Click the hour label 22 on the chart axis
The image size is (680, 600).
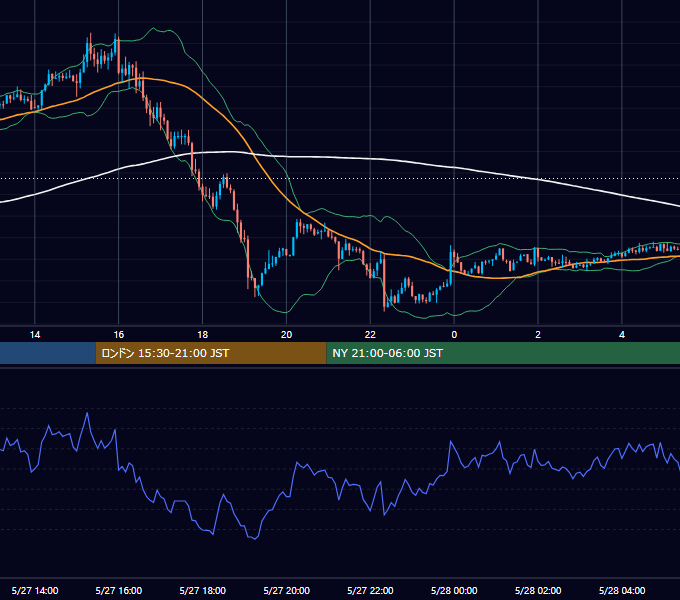point(370,335)
